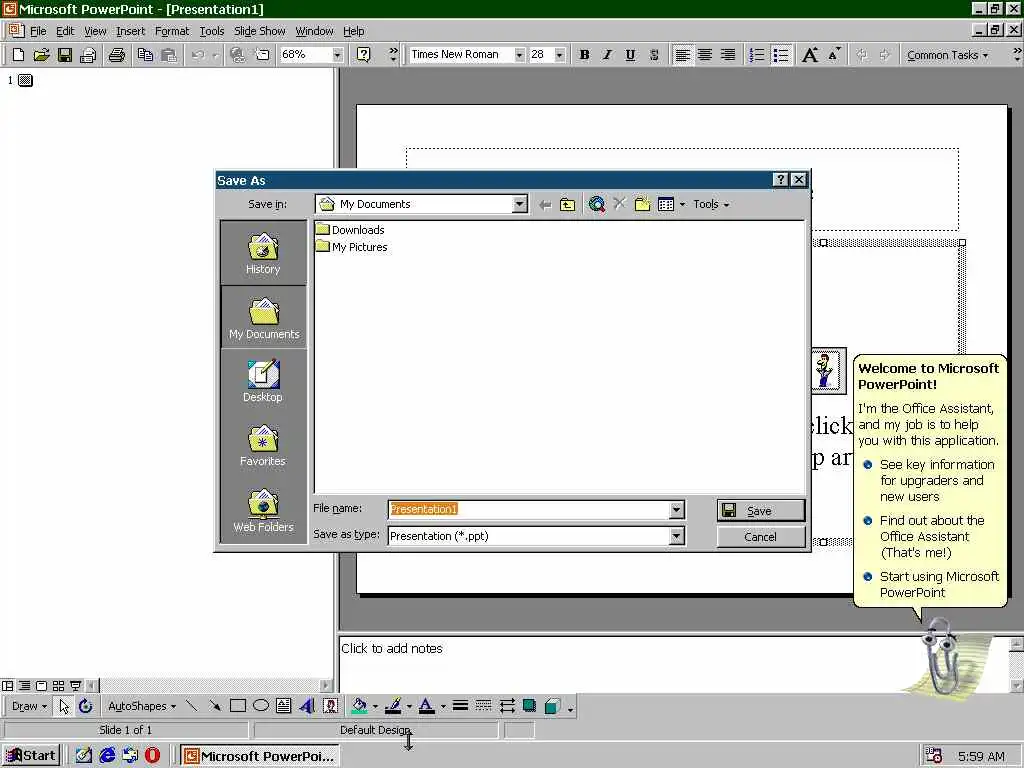Click the Font Color A icon
This screenshot has height=768, width=1024.
[426, 706]
